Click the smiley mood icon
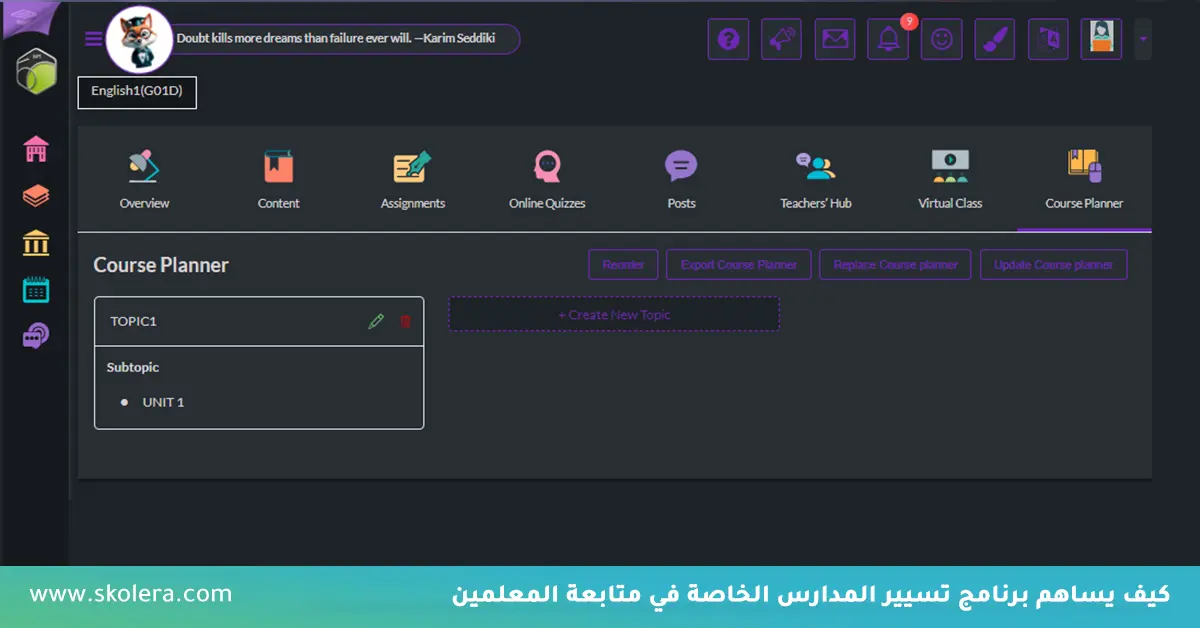Image resolution: width=1200 pixels, height=628 pixels. (x=941, y=38)
